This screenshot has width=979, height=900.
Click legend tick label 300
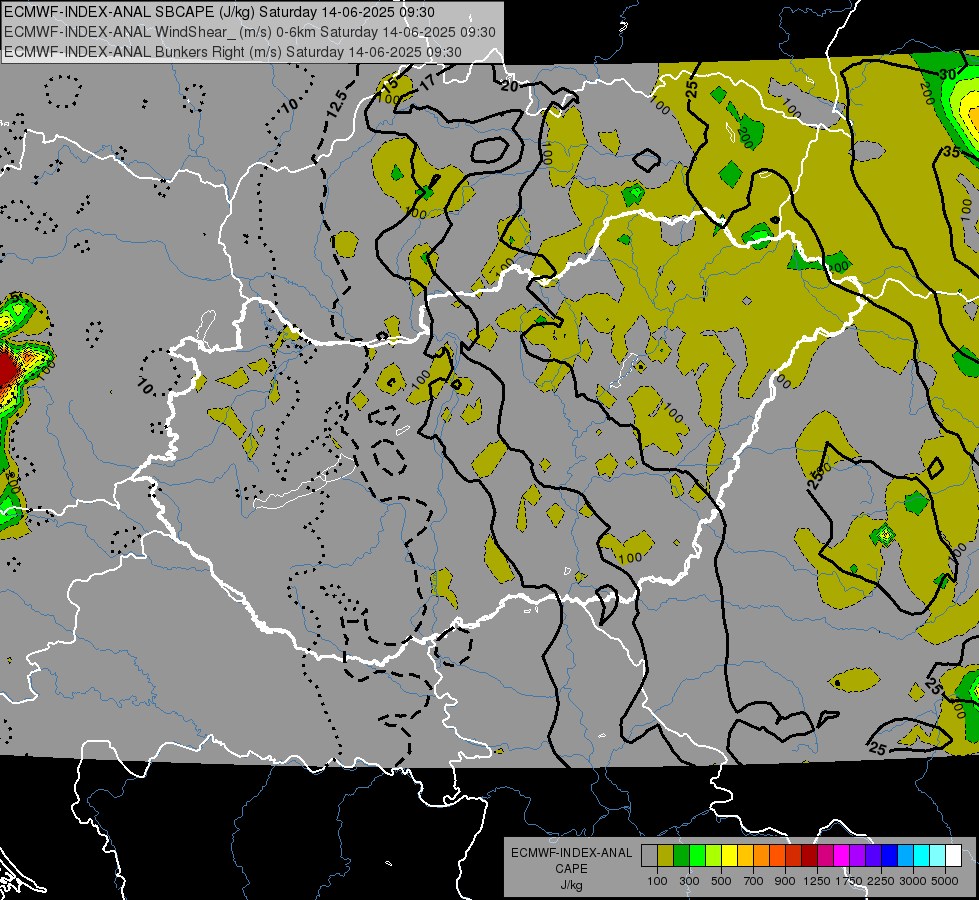pyautogui.click(x=689, y=881)
